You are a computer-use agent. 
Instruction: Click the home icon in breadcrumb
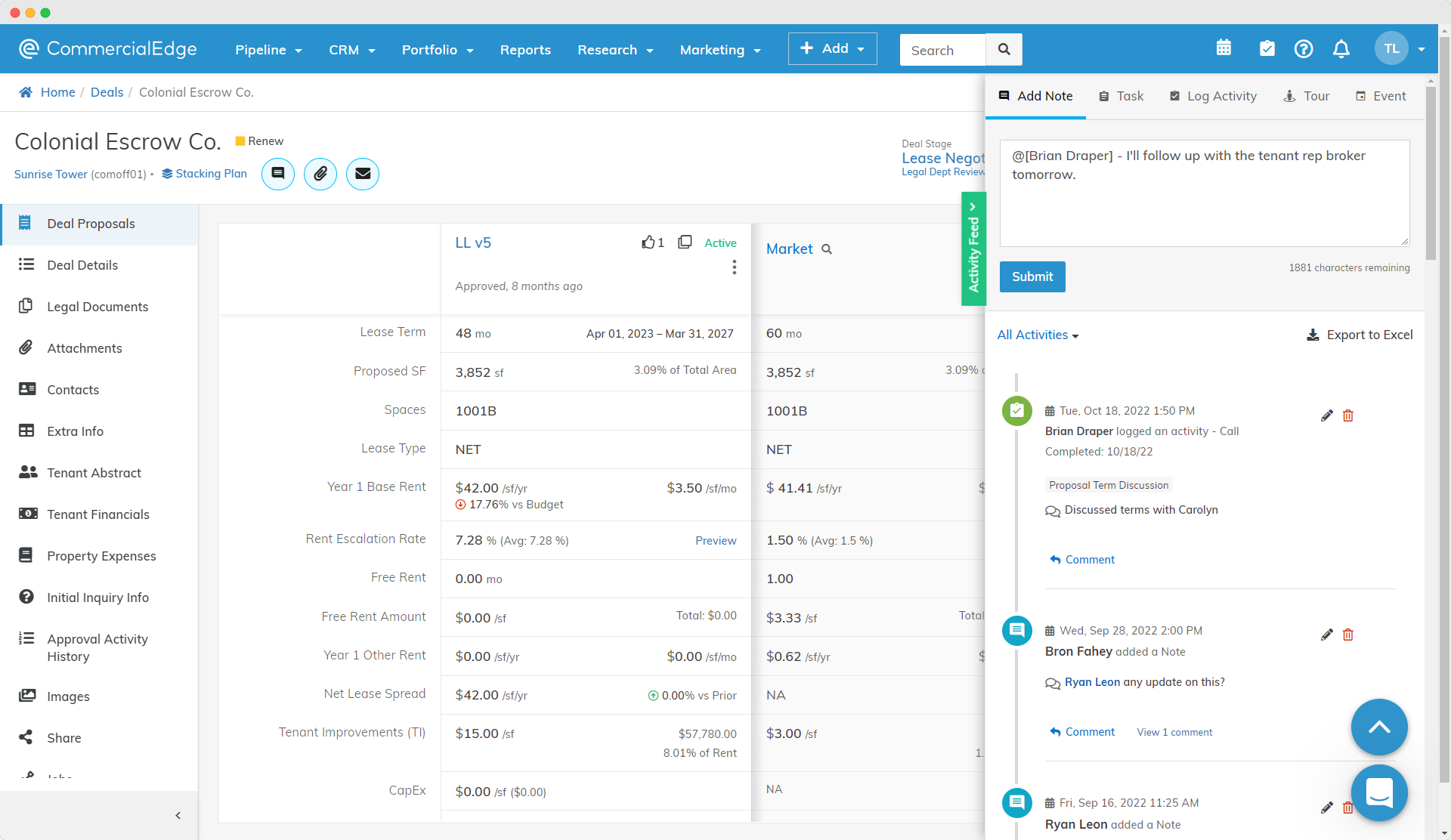(26, 92)
